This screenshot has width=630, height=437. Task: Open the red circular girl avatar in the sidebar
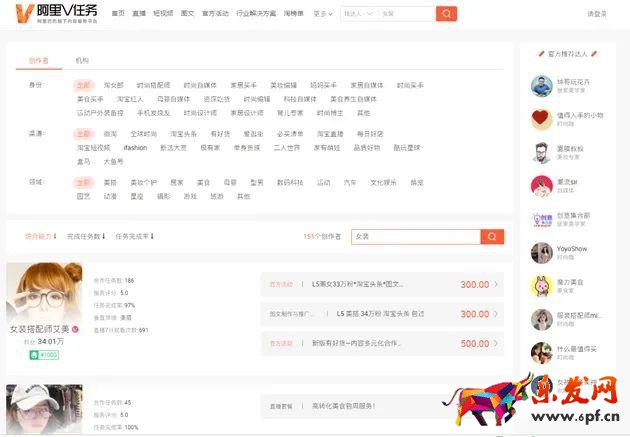[x=542, y=186]
